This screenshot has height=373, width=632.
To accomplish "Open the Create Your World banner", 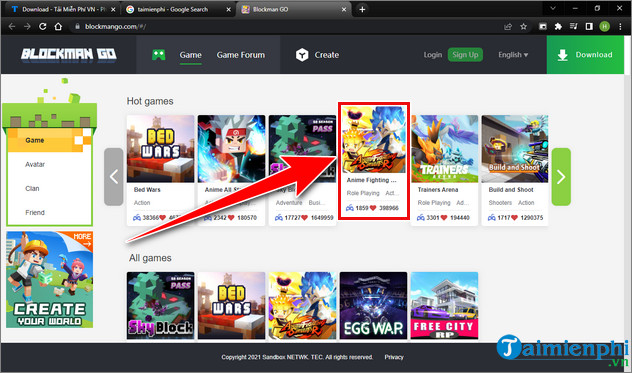I will (49, 279).
